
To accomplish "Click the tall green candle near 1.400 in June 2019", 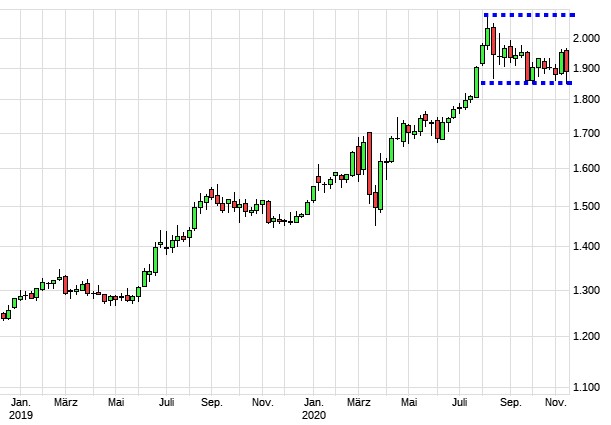I will click(155, 259).
